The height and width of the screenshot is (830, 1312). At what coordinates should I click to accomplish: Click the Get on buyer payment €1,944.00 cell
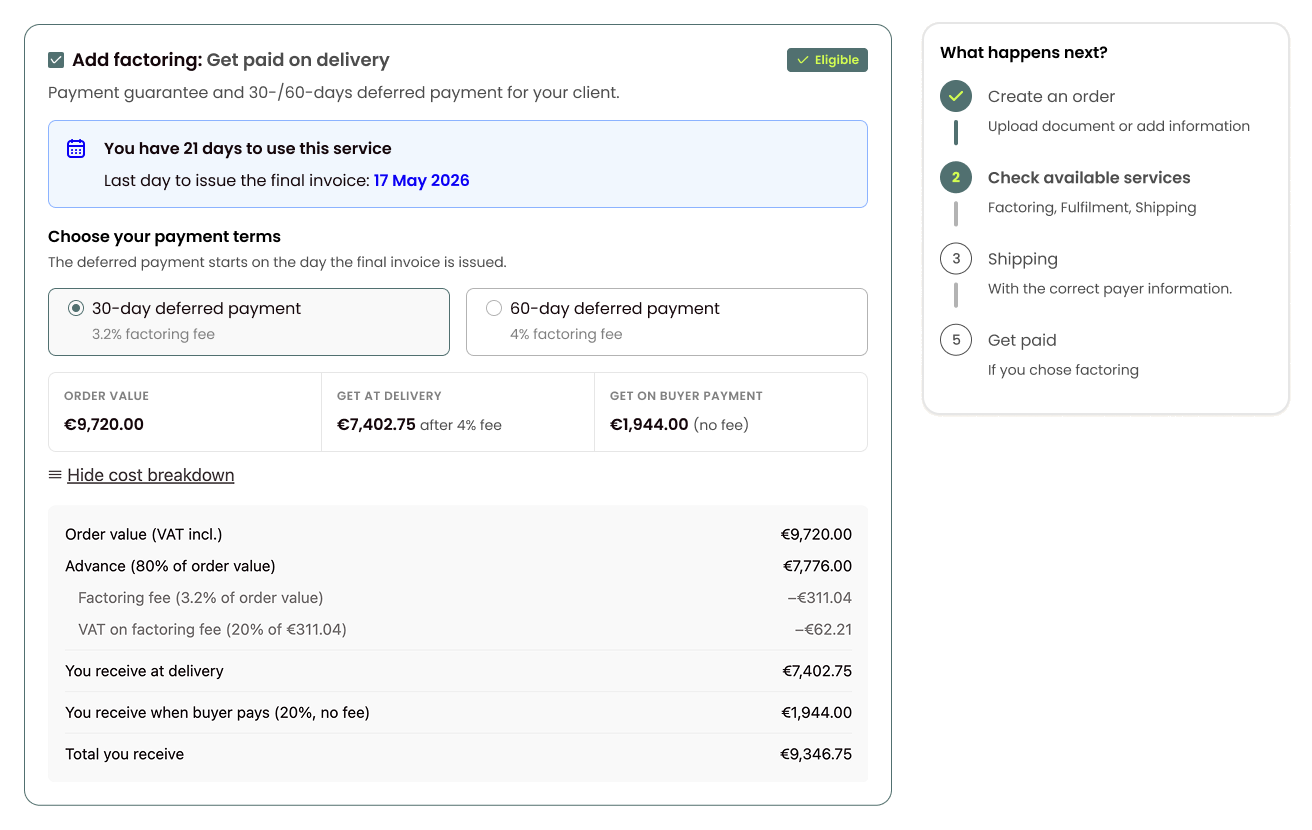point(731,412)
